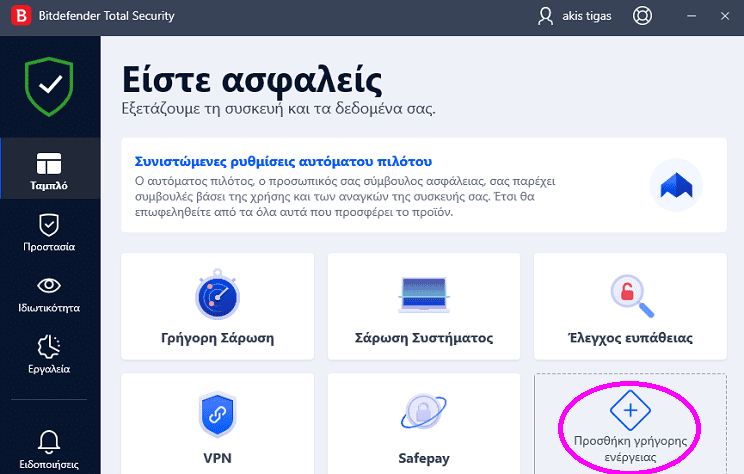The height and width of the screenshot is (474, 744).
Task: Open the VPN tile
Action: pos(217,424)
